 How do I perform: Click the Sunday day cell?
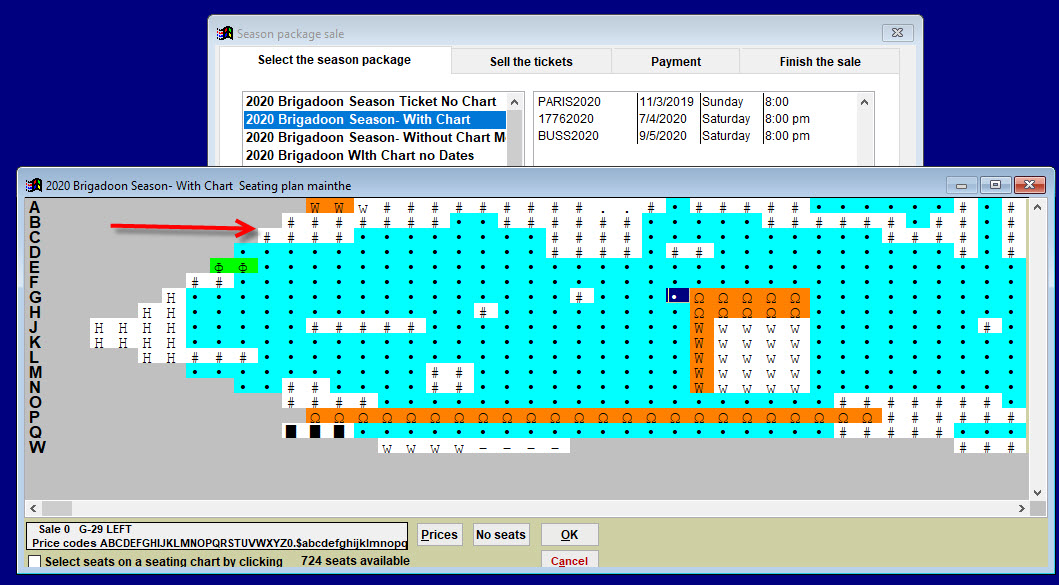pos(723,102)
